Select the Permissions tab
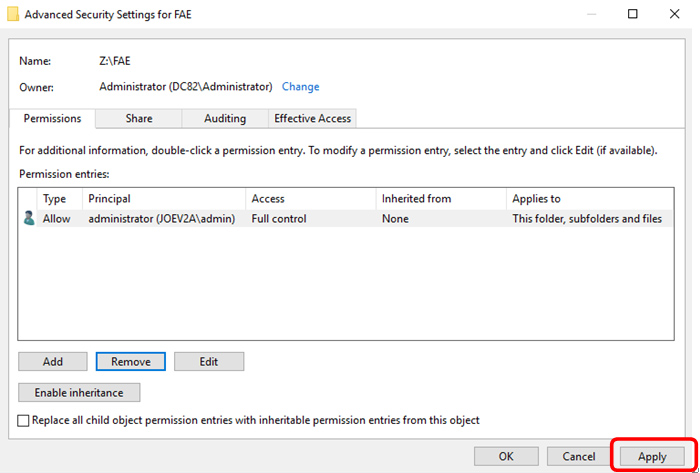Image resolution: width=700 pixels, height=473 pixels. point(52,118)
